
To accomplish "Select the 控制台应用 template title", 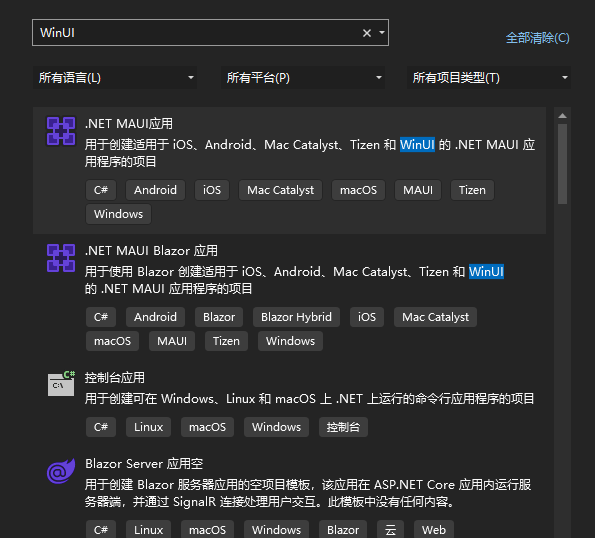I will point(115,378).
